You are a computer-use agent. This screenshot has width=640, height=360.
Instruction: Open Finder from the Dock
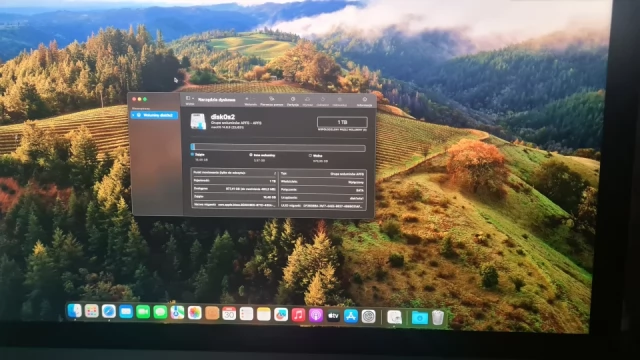tap(74, 311)
